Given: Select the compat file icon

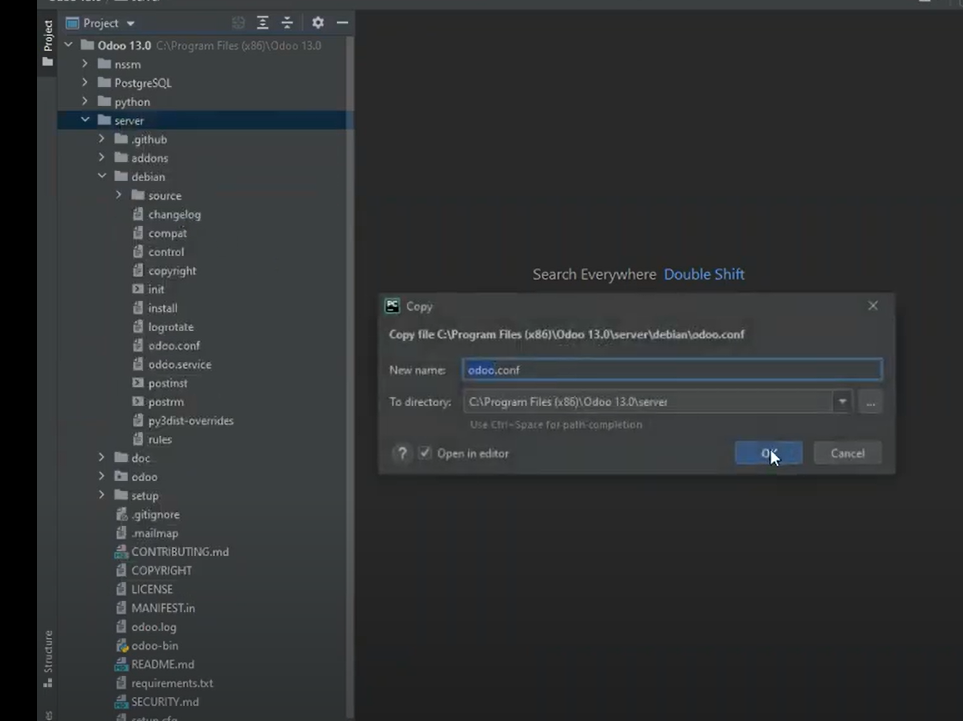Looking at the screenshot, I should coord(138,233).
